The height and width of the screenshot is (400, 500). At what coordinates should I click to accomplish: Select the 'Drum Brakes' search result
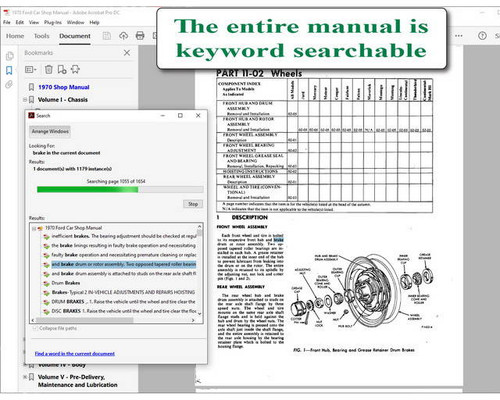click(x=66, y=283)
